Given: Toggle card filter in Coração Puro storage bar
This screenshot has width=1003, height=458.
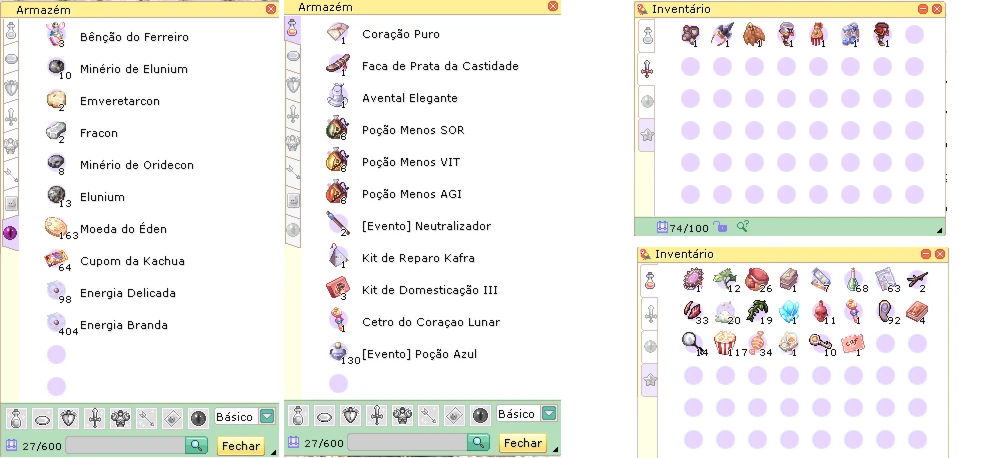Looking at the screenshot, I should (x=454, y=416).
